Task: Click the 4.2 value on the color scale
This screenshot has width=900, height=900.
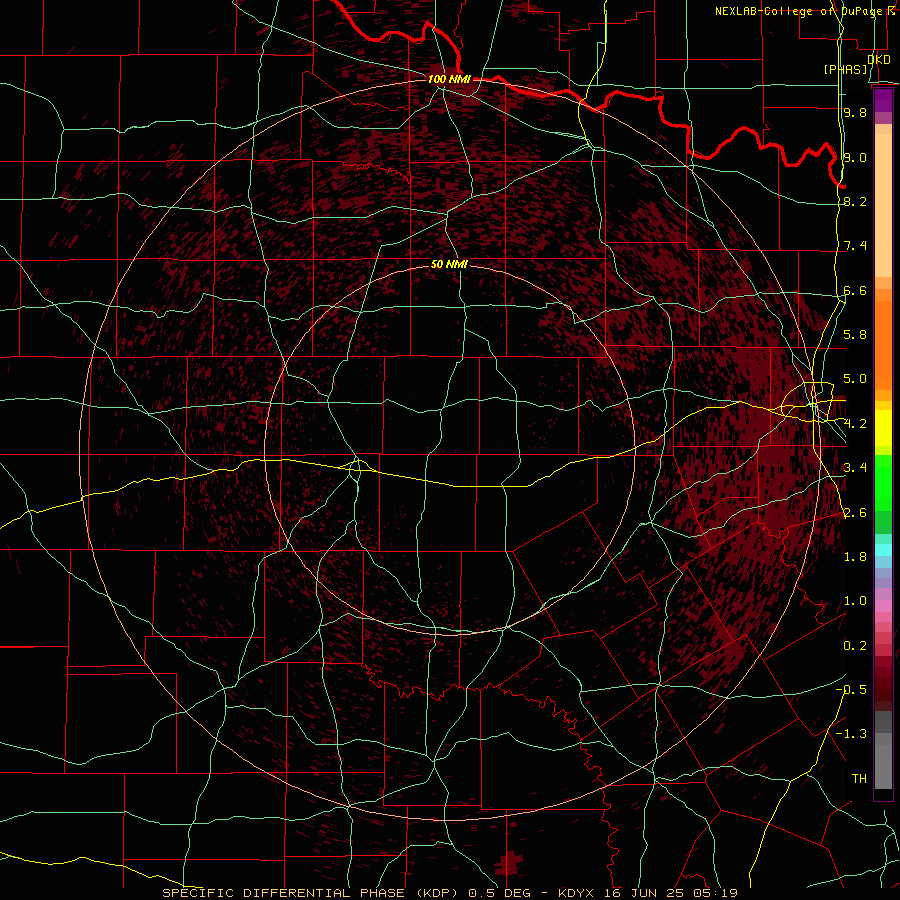Action: (855, 424)
